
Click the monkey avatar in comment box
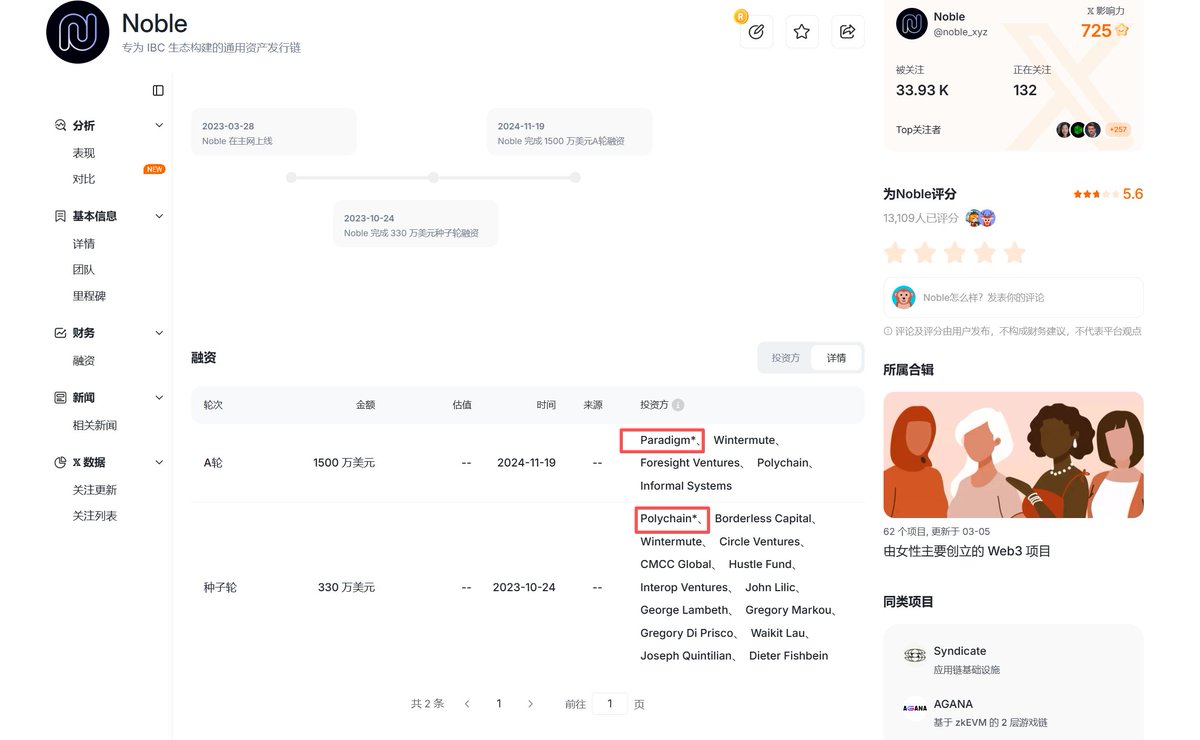[x=904, y=297]
